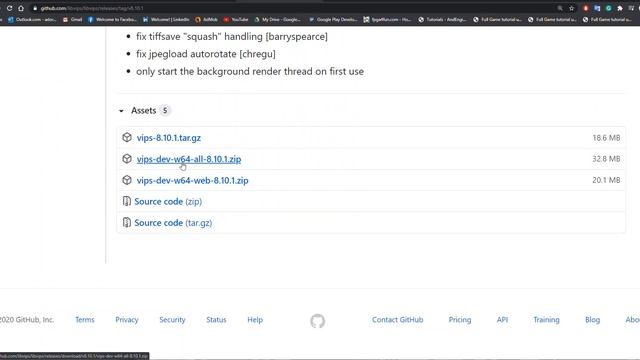The height and width of the screenshot is (360, 640).
Task: Download vips-8.10.1.tar.gz
Action: pyautogui.click(x=169, y=138)
